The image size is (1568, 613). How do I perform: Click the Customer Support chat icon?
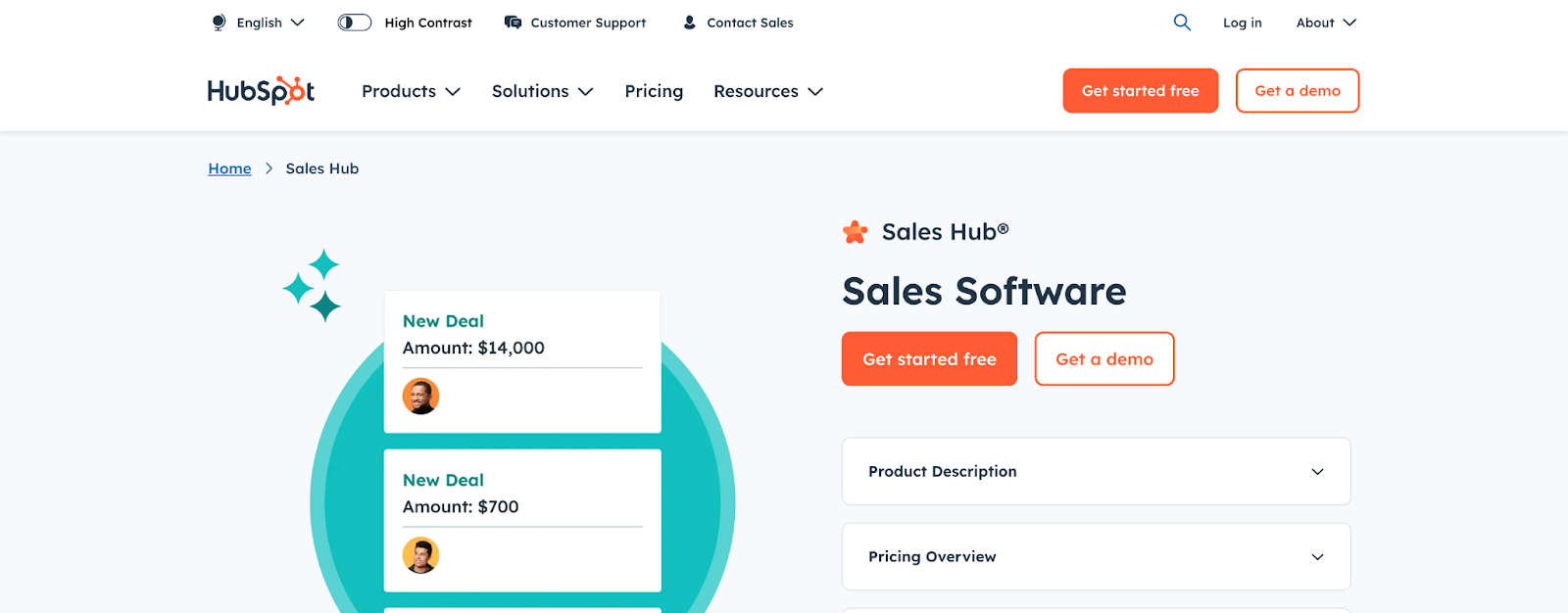tap(513, 23)
